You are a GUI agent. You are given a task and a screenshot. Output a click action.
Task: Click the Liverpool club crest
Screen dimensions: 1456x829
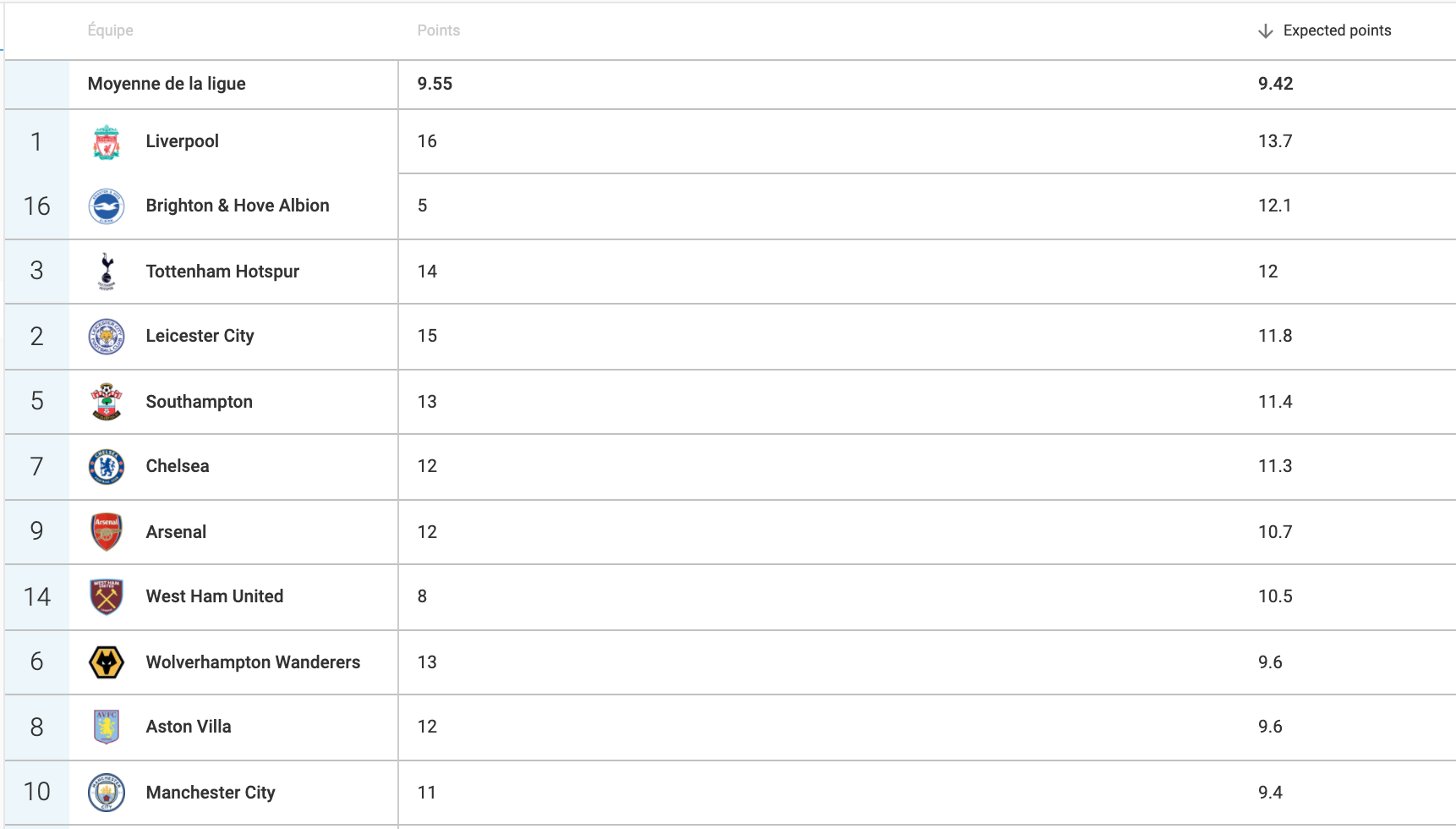(107, 142)
